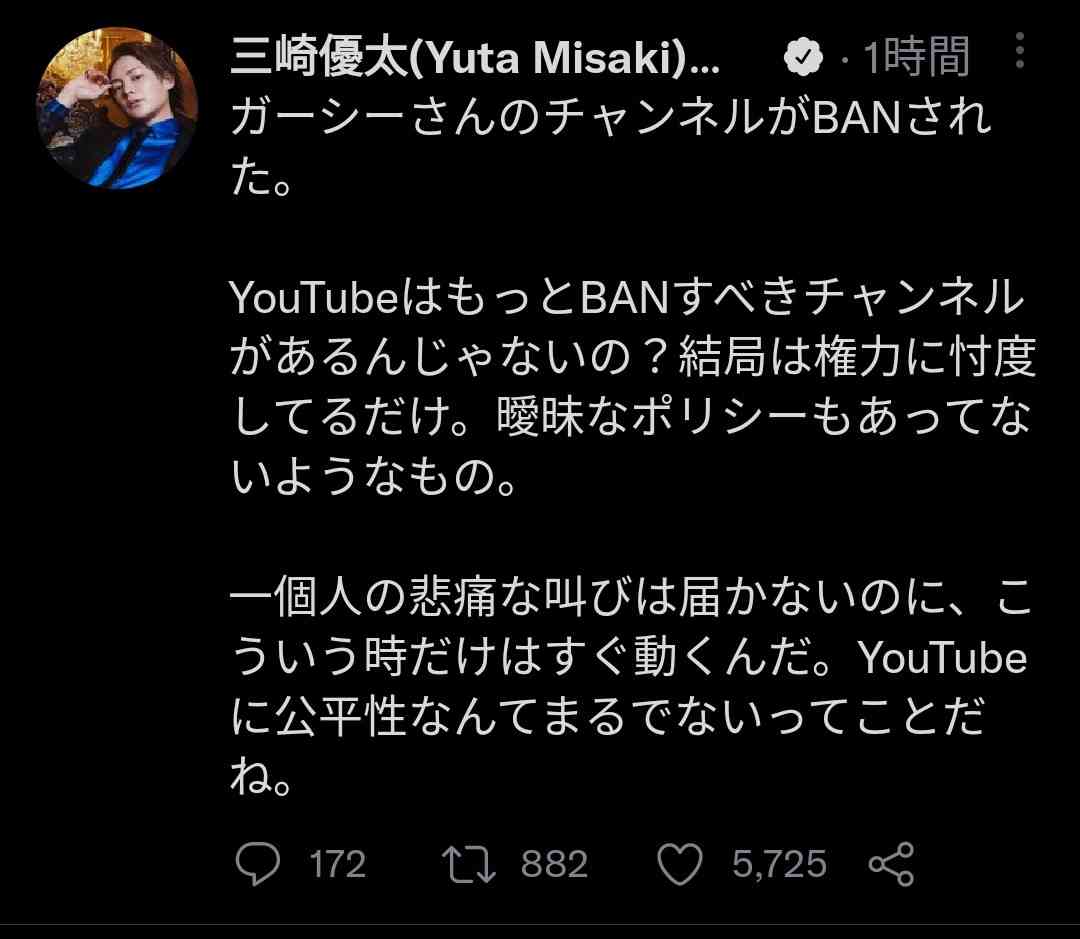Click the final line ending with ね。

click(x=260, y=777)
